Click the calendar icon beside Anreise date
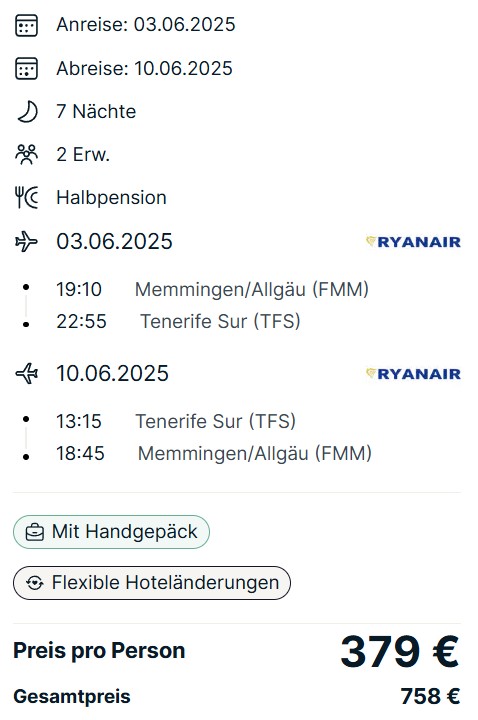Viewport: 478px width, 720px height. pos(26,25)
